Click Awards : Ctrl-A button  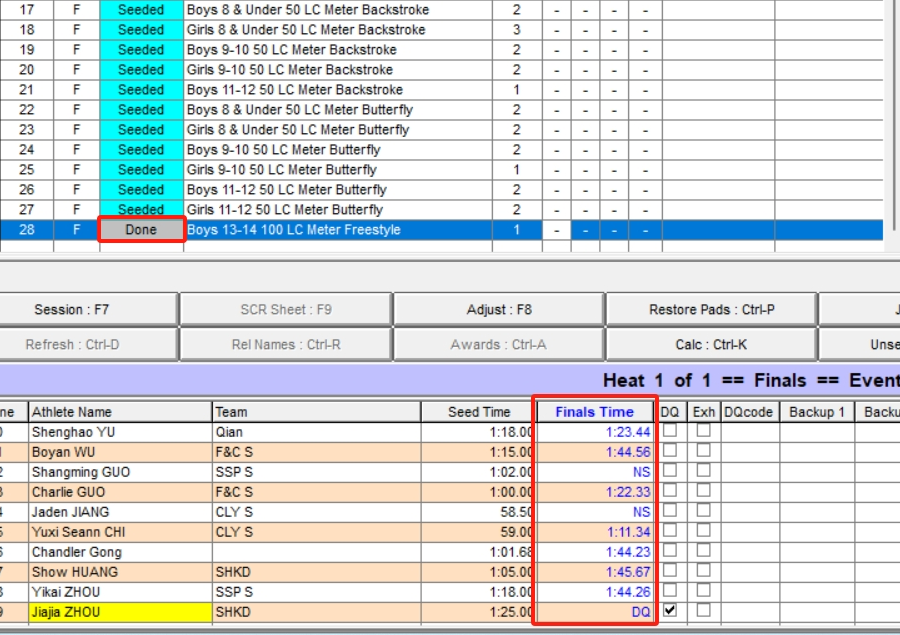pyautogui.click(x=498, y=345)
